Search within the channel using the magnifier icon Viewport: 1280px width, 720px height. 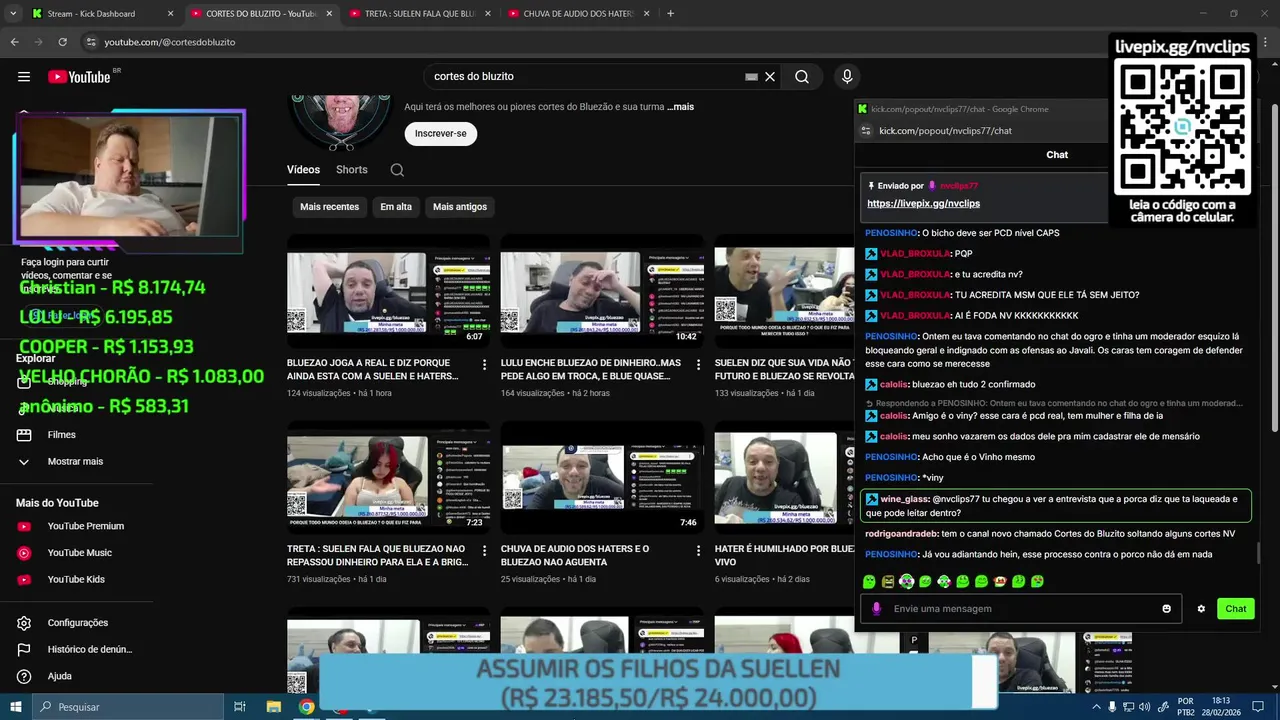[397, 170]
